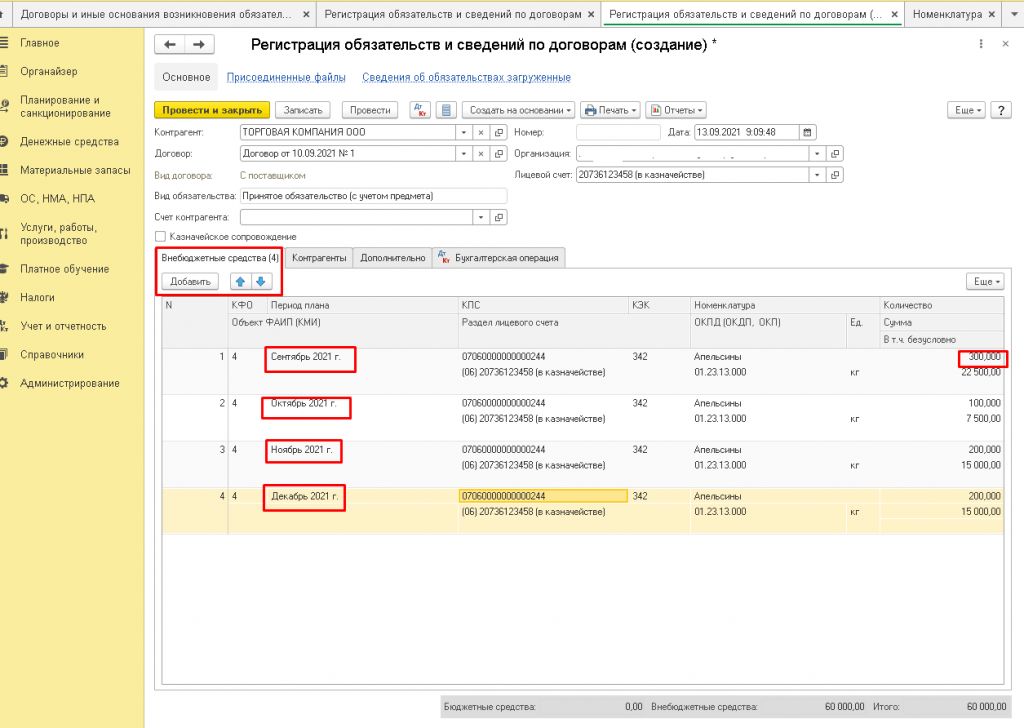Switch to the Контрагенты tab
Screen dimensions: 1024x728
pyautogui.click(x=320, y=258)
